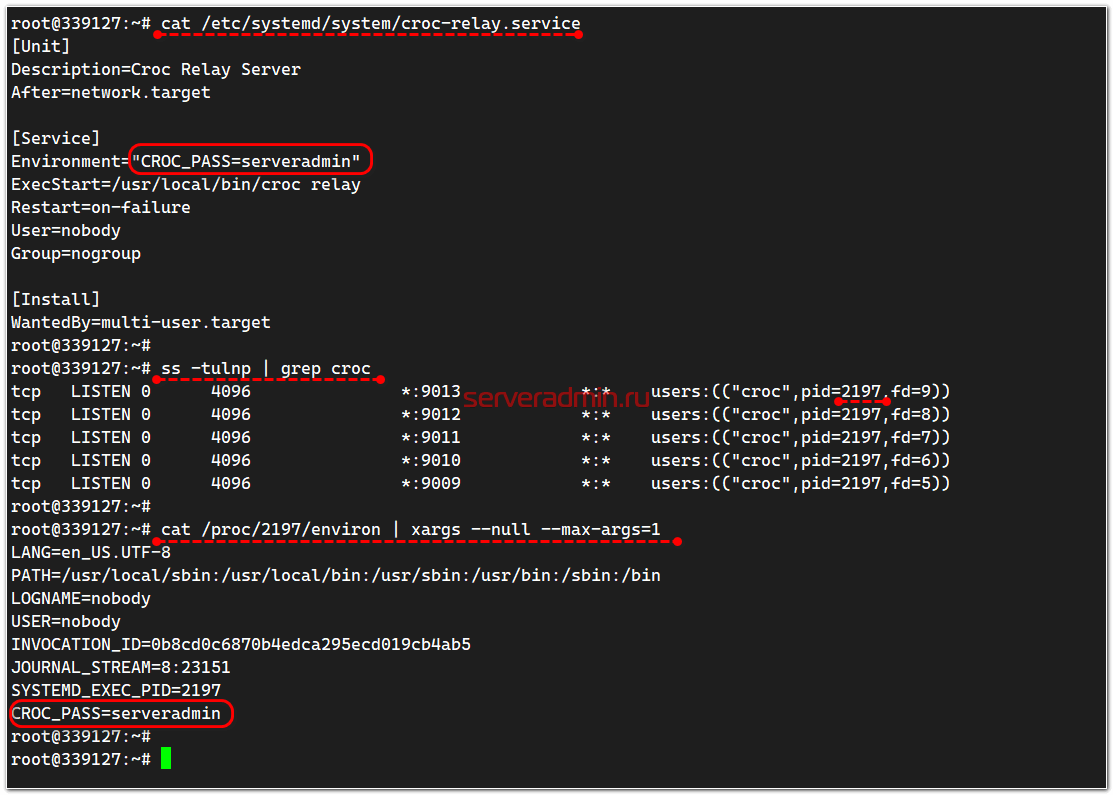1113x795 pixels.
Task: Click the 'ss -tulnp | grep croc' command
Action: 265,368
